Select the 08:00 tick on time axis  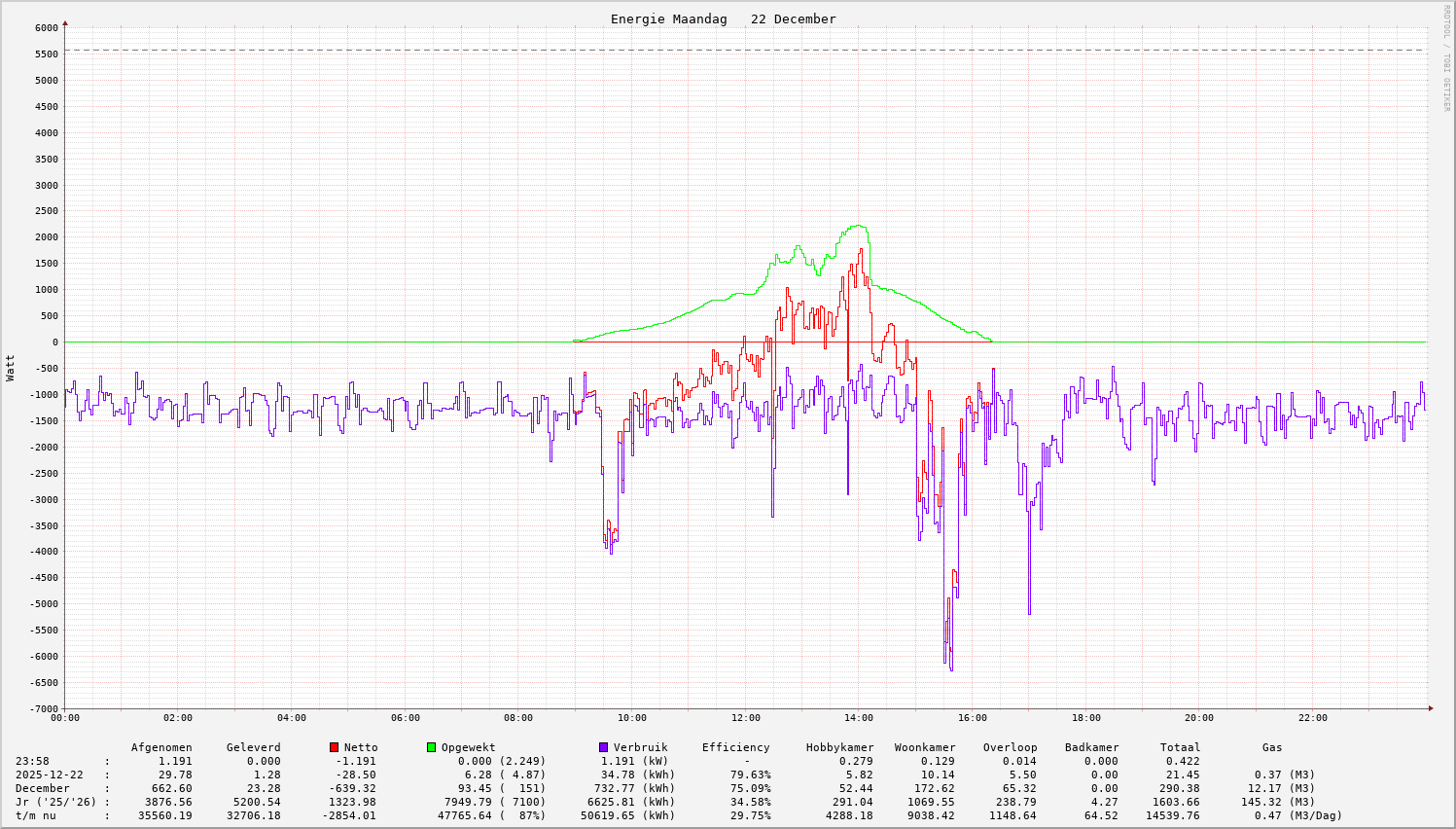[x=518, y=718]
